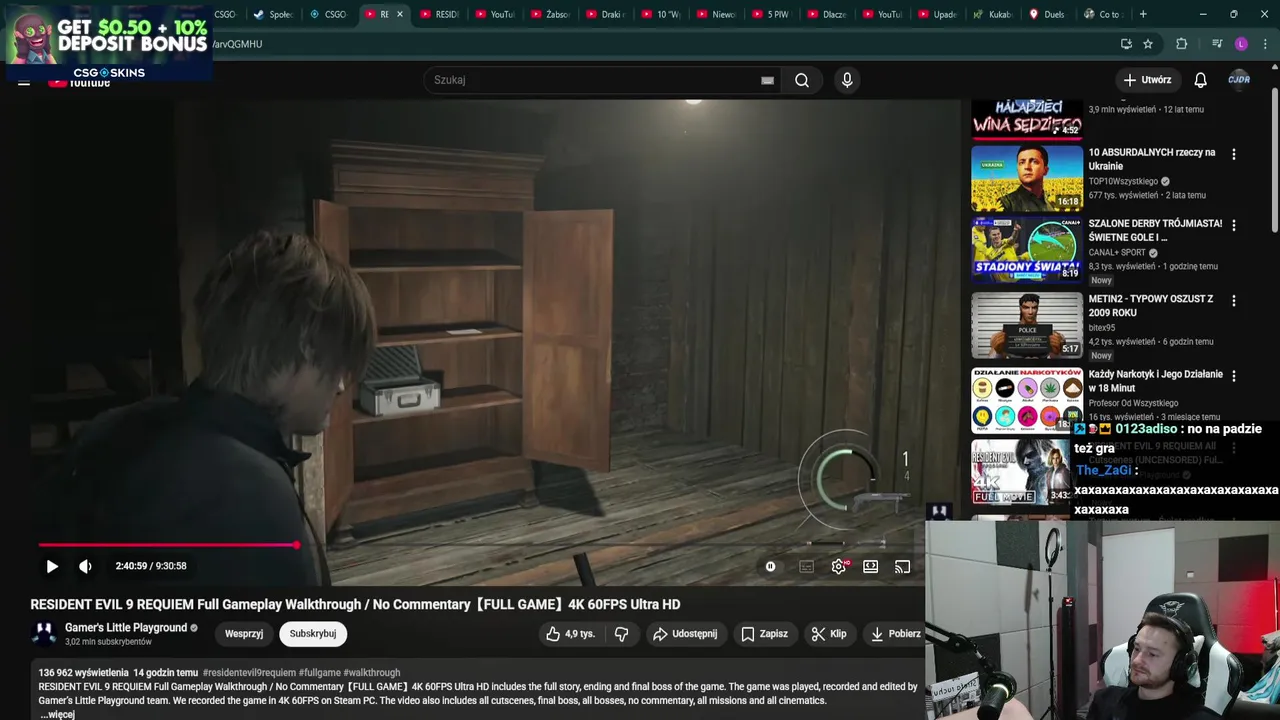Open the on-screen keyboard in the search box
The height and width of the screenshot is (720, 1280).
tap(767, 80)
